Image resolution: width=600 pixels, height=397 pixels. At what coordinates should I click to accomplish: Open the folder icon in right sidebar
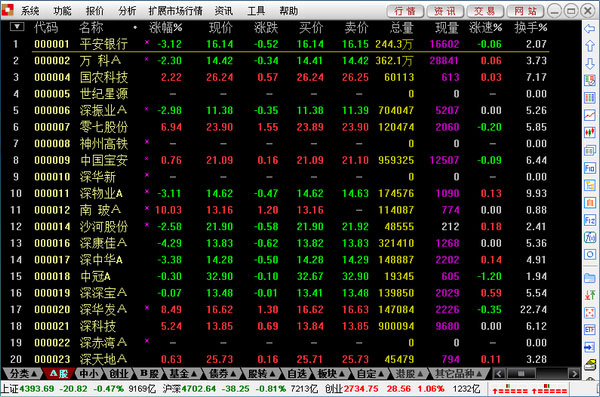tap(590, 278)
